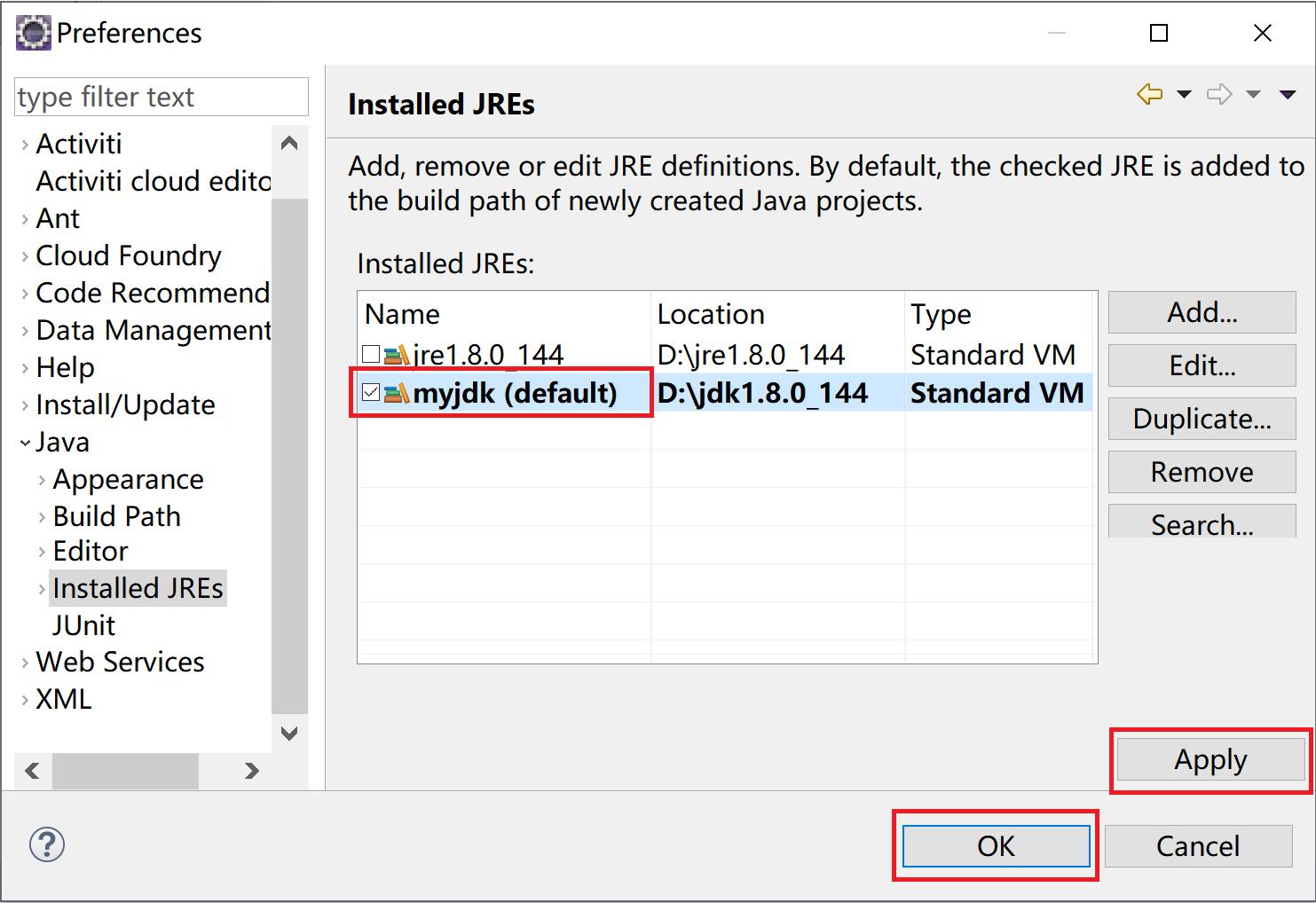Image resolution: width=1316 pixels, height=903 pixels.
Task: Expand the XML tree node
Action: point(25,700)
